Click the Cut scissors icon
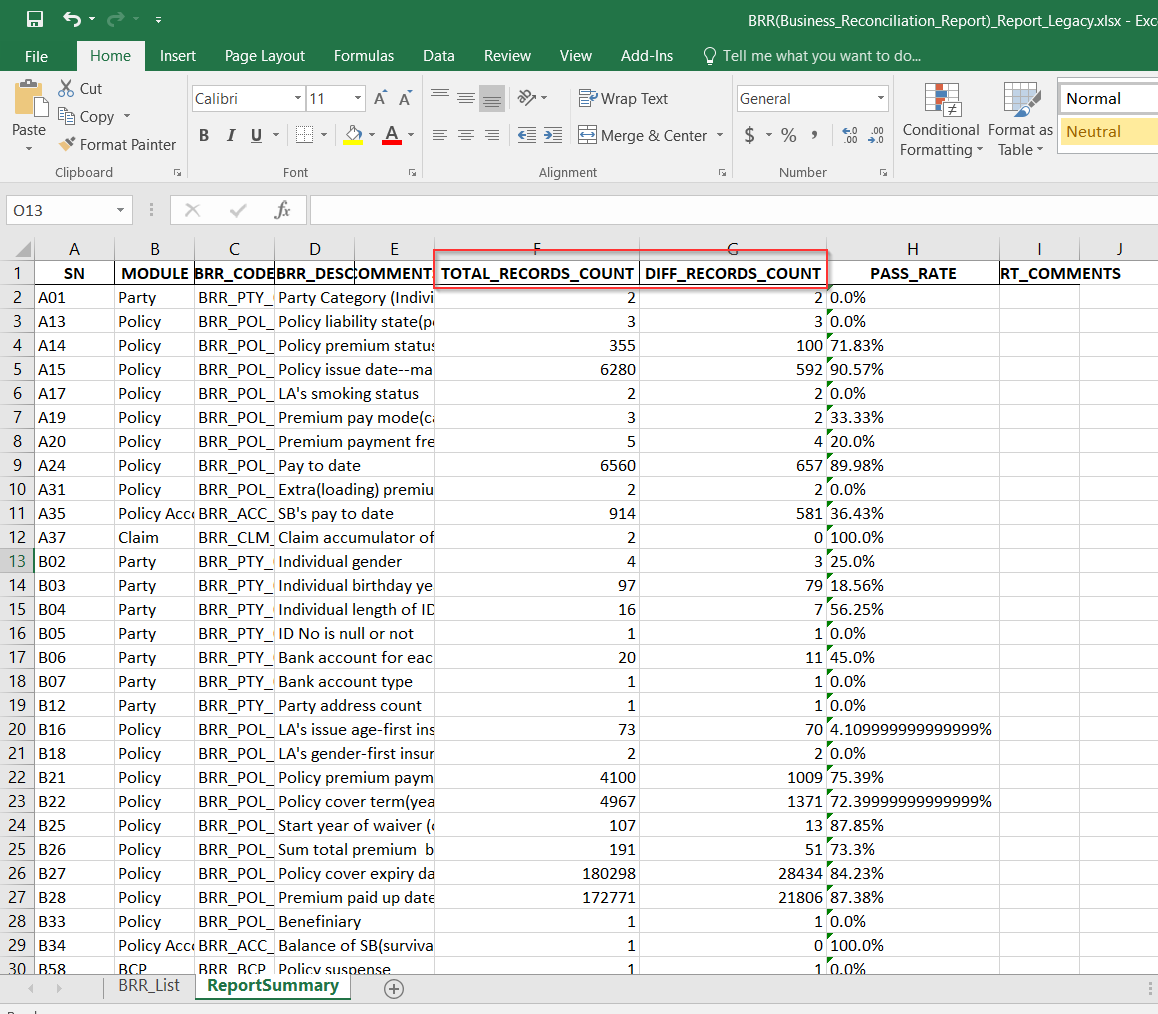This screenshot has width=1158, height=1014. click(66, 89)
